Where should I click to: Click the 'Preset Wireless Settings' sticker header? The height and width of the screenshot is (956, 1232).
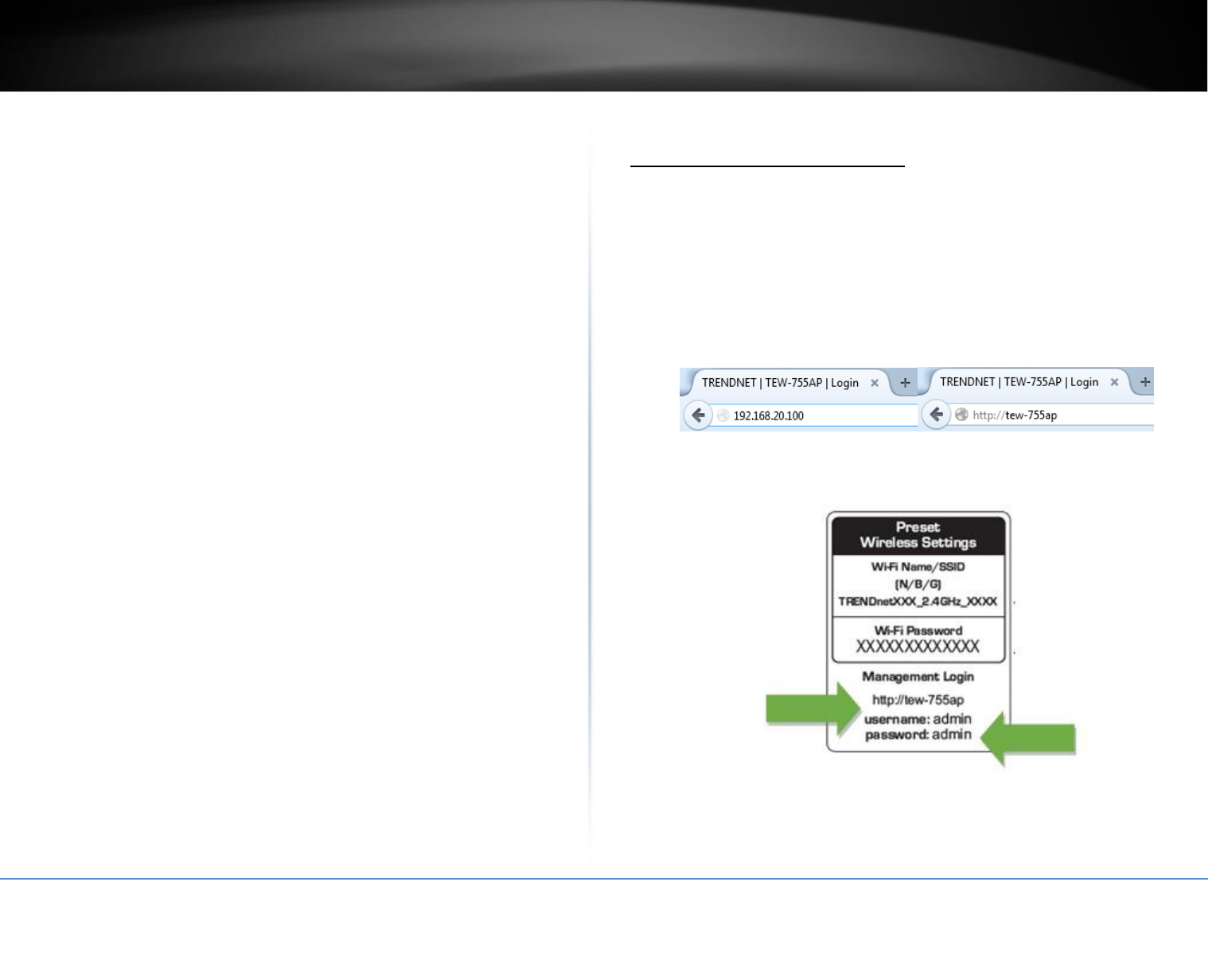coord(918,535)
